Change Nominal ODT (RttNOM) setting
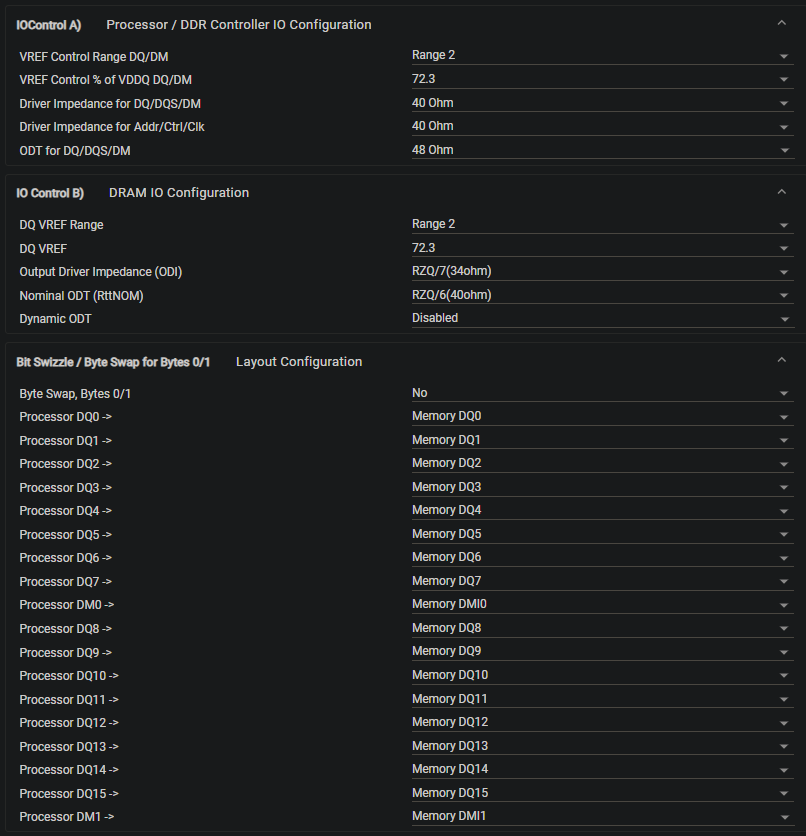The height and width of the screenshot is (836, 806). coord(602,295)
